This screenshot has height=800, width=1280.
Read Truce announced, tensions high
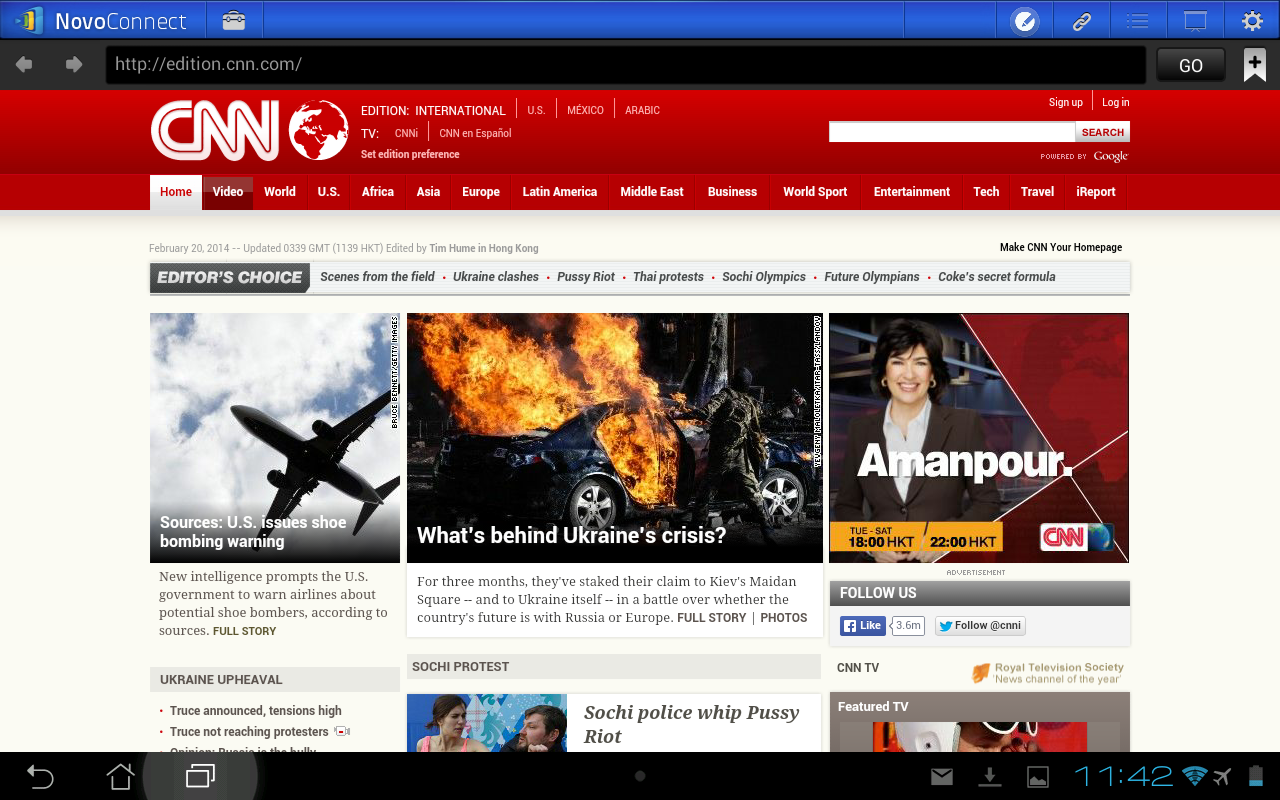[256, 711]
